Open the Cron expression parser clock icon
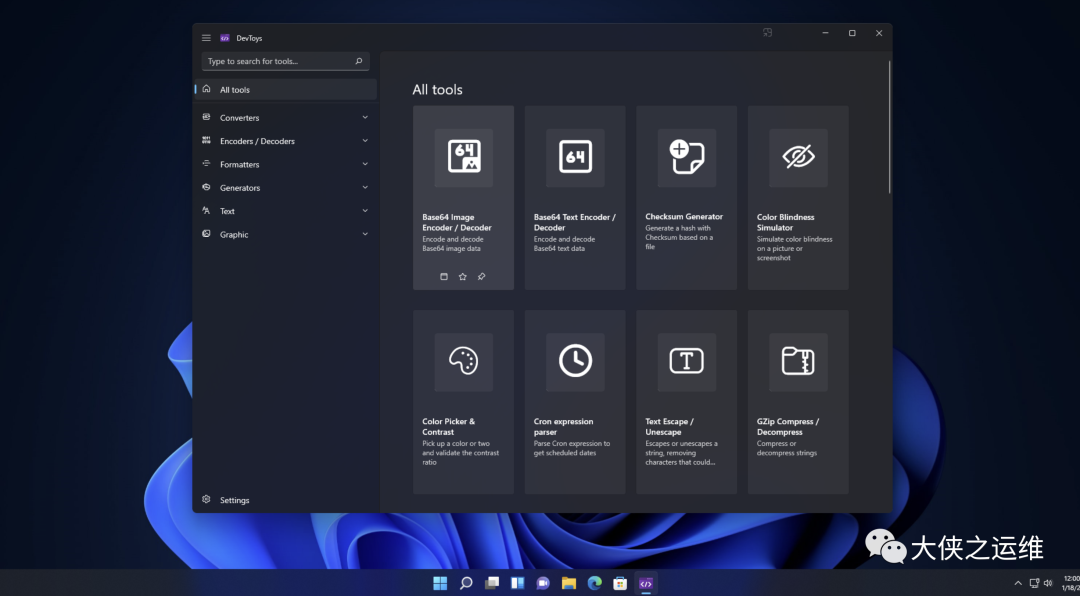Image resolution: width=1080 pixels, height=596 pixels. (575, 361)
